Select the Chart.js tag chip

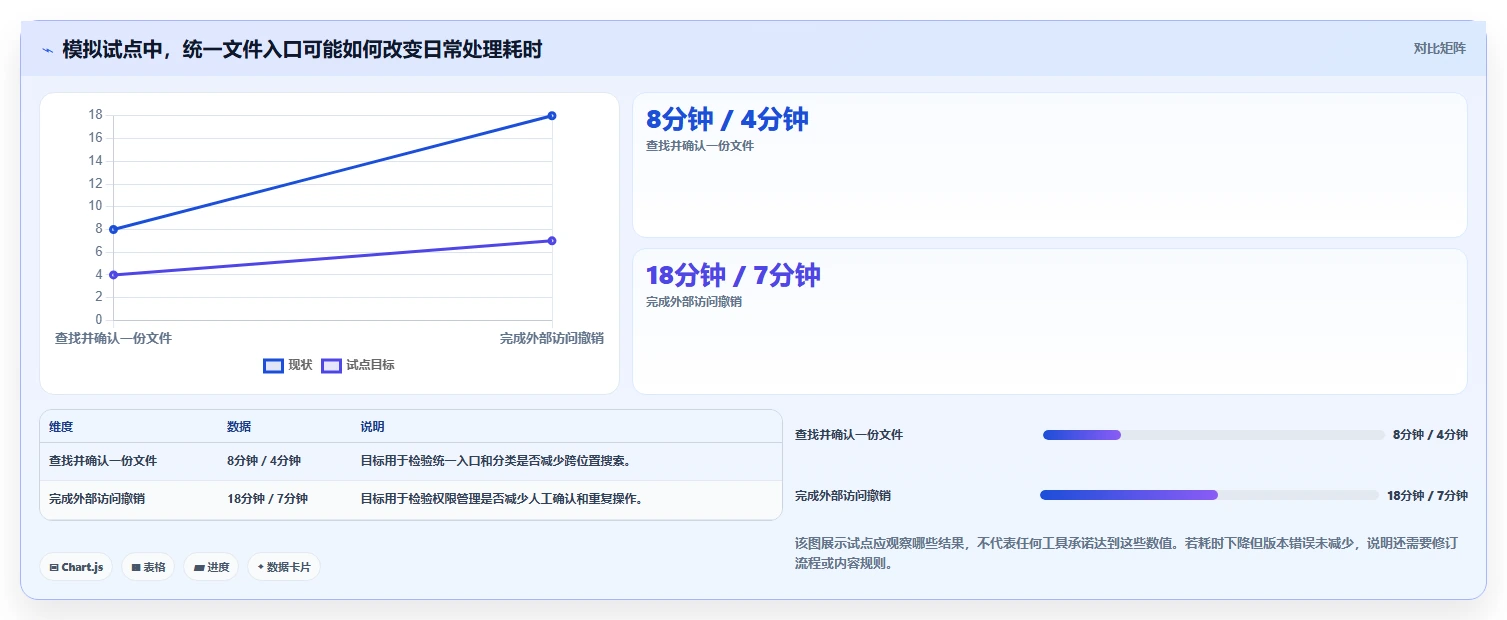tap(76, 567)
